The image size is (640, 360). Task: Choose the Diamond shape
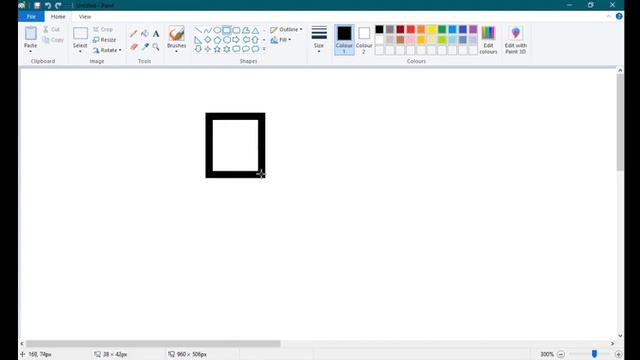click(x=208, y=40)
